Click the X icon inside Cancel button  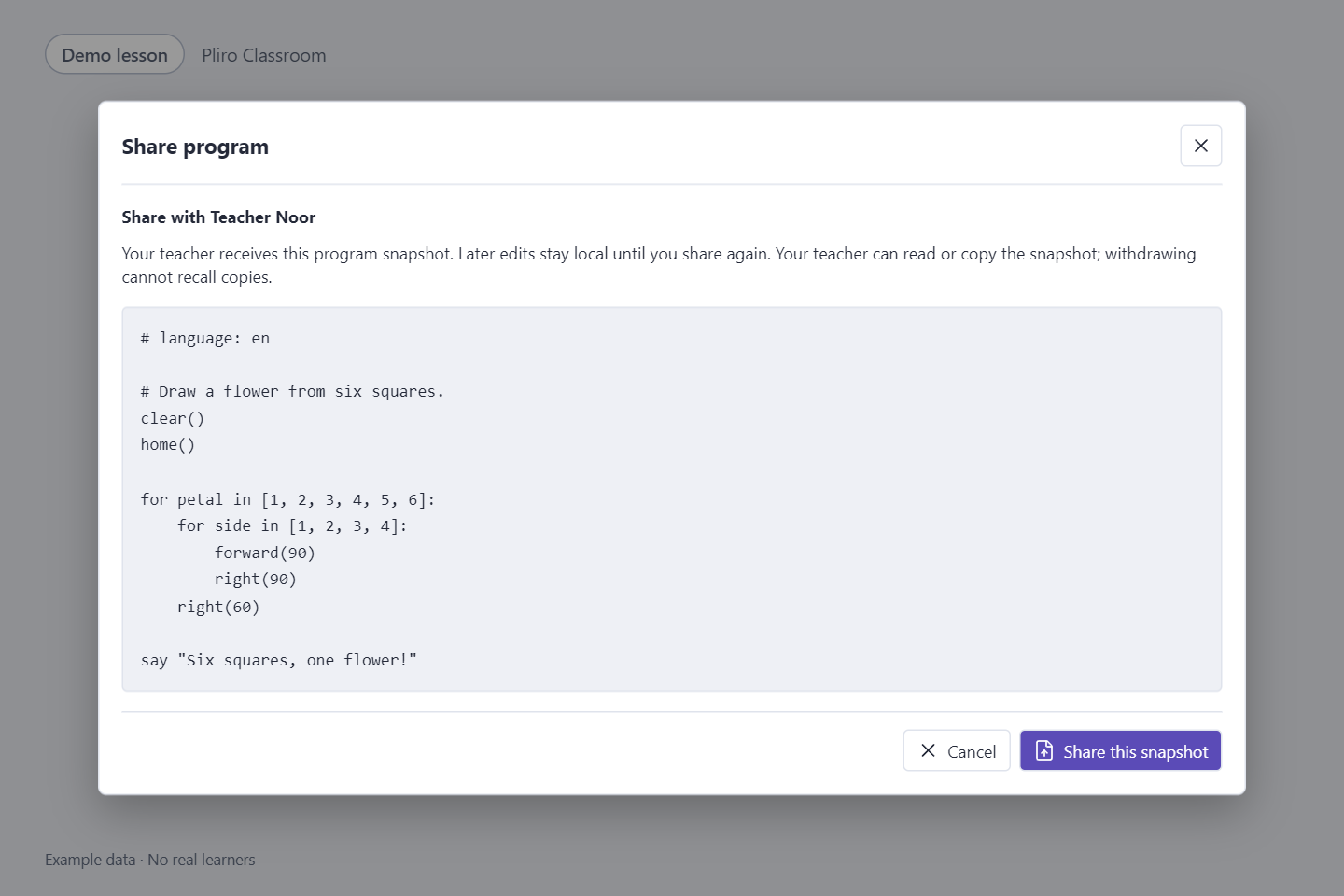(x=928, y=750)
